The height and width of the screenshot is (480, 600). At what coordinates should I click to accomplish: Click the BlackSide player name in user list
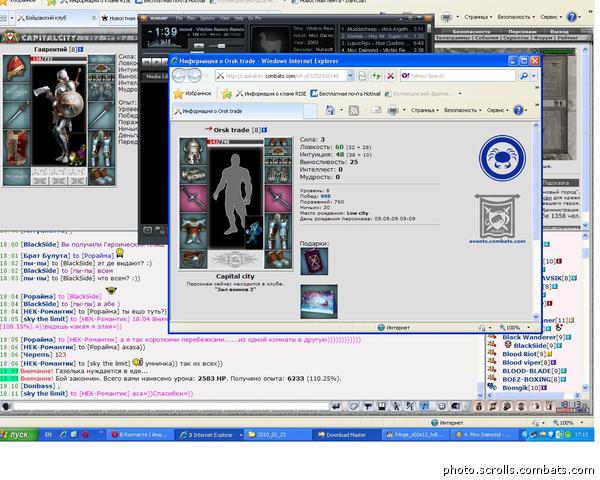pos(530,346)
